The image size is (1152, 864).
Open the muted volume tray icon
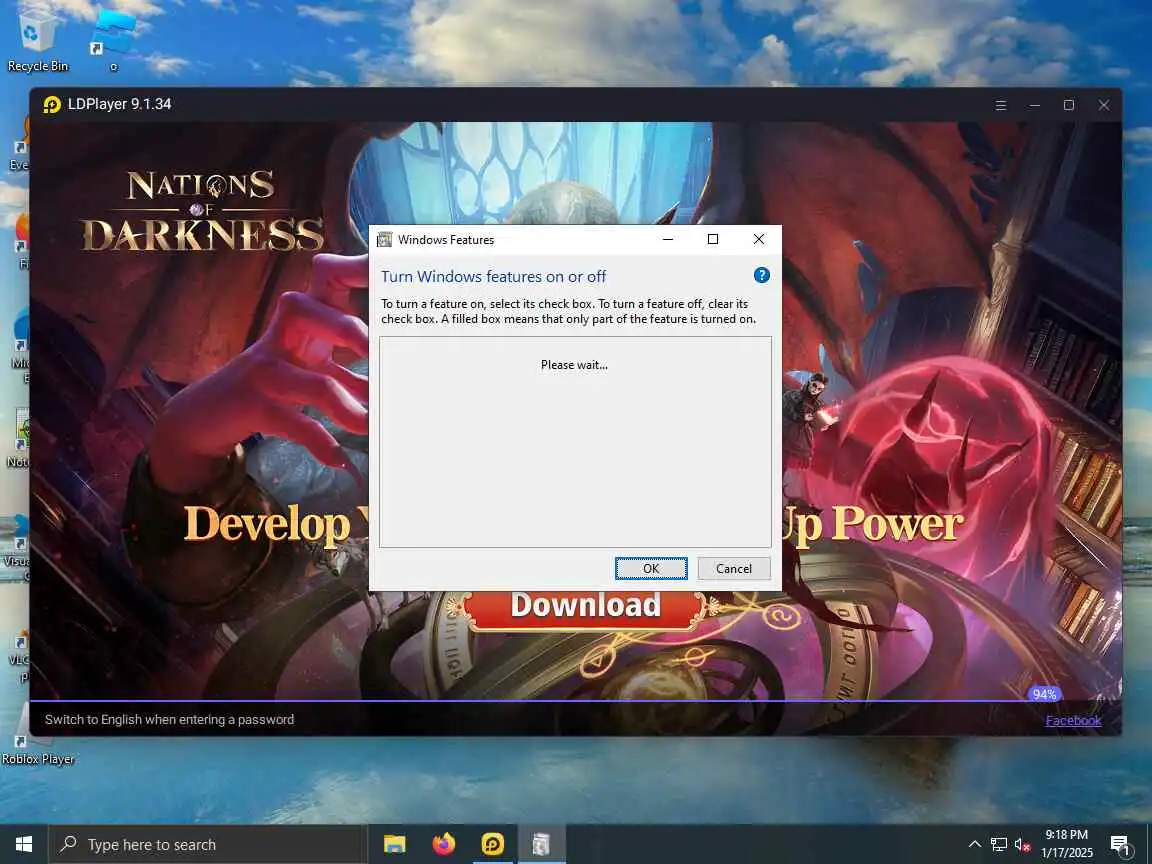coord(1022,844)
